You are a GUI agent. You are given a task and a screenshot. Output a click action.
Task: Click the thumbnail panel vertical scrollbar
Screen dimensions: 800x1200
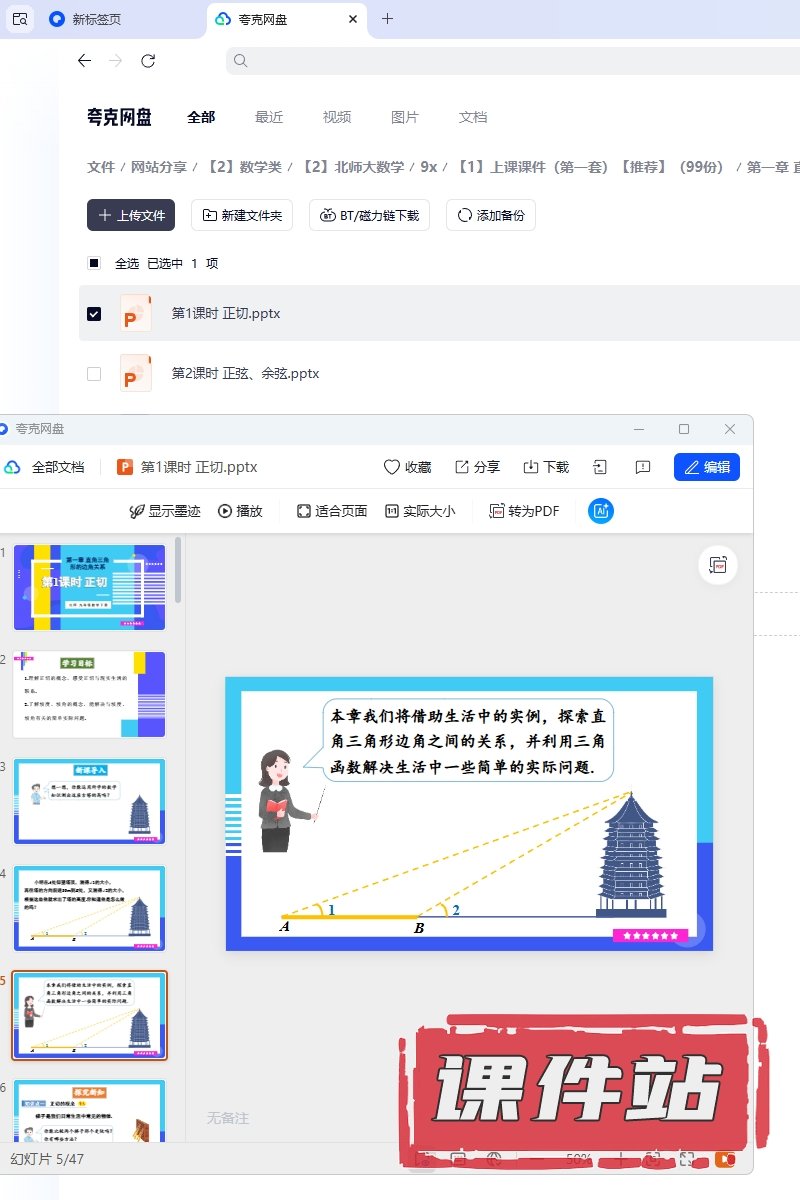pos(178,572)
